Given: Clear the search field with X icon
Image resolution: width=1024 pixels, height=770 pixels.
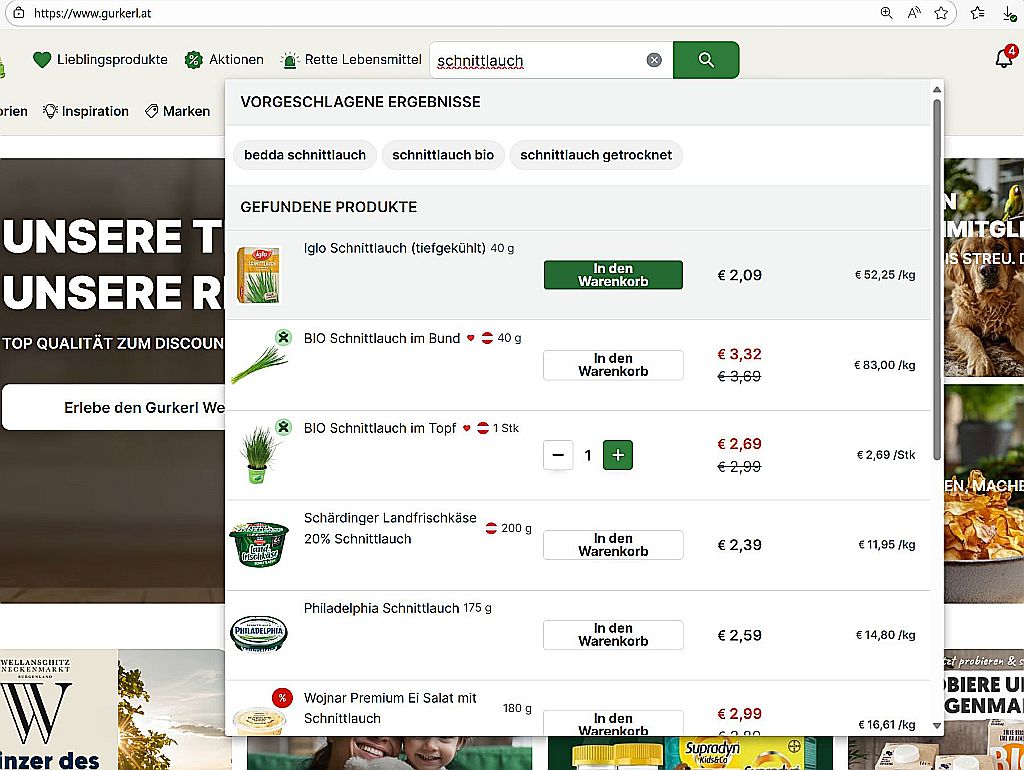Looking at the screenshot, I should 654,60.
